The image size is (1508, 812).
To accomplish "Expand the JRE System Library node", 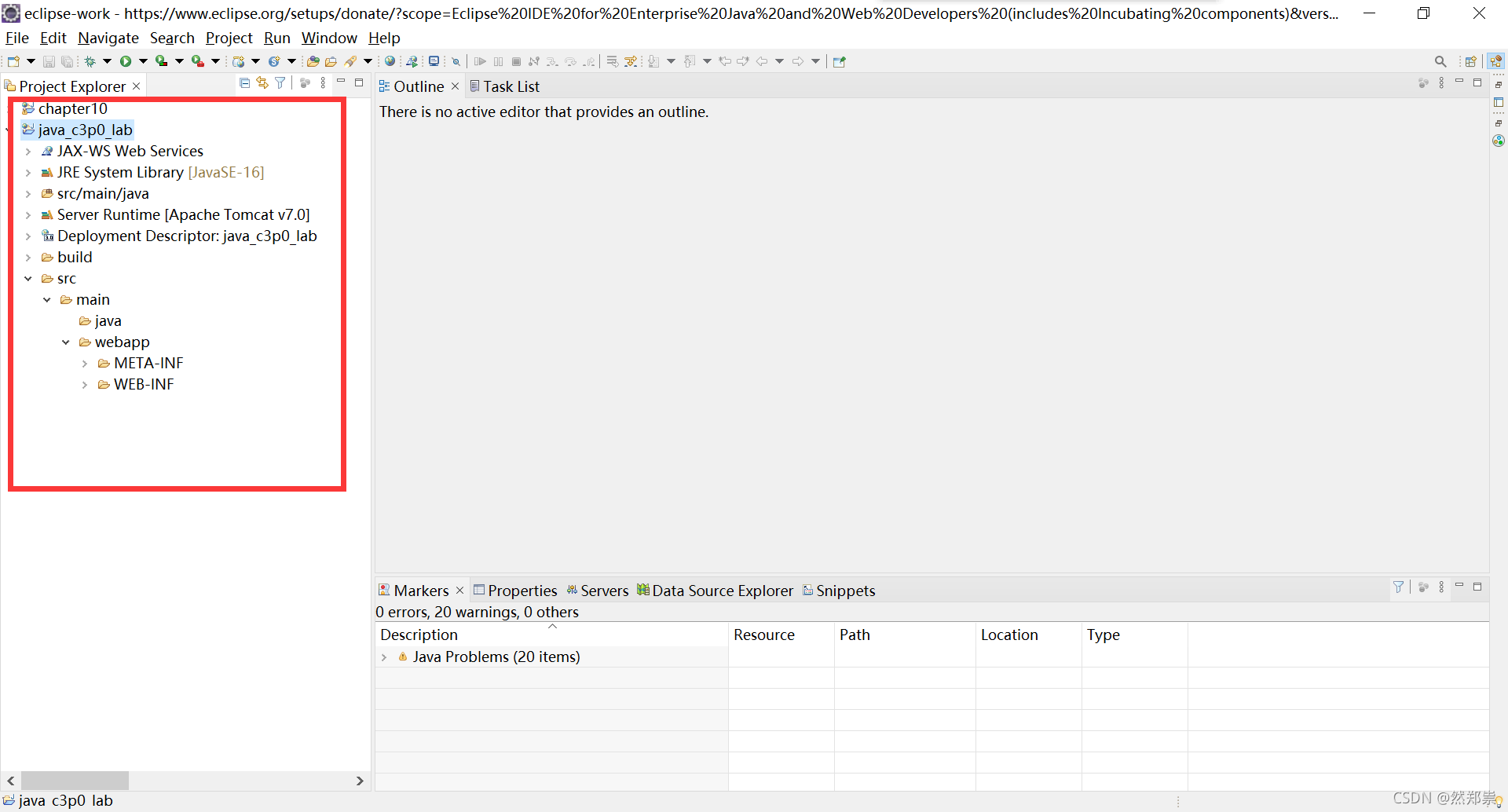I will [30, 173].
